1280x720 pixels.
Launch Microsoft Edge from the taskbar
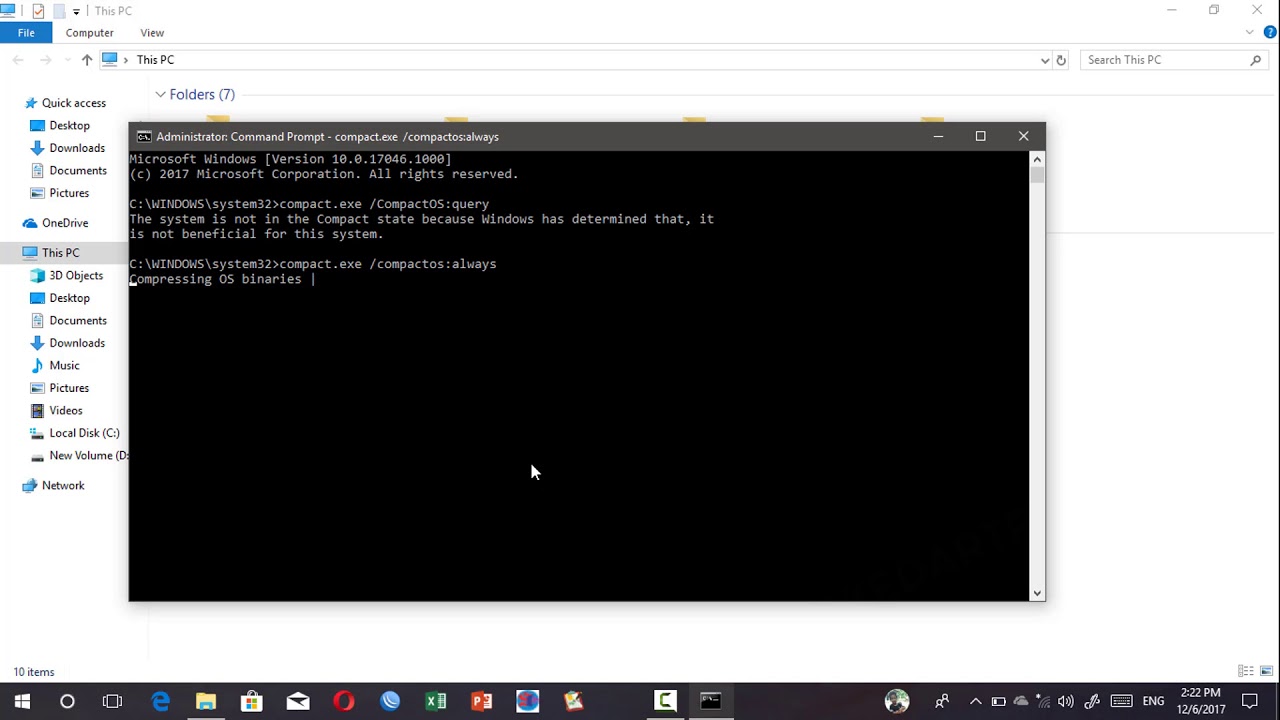coord(160,701)
